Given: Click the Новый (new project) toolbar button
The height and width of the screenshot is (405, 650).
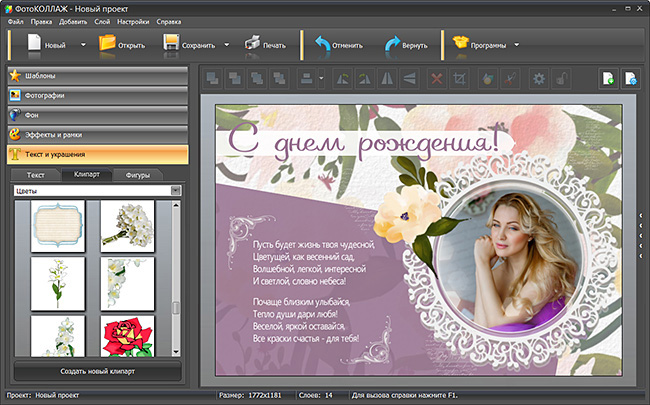Looking at the screenshot, I should tap(46, 45).
